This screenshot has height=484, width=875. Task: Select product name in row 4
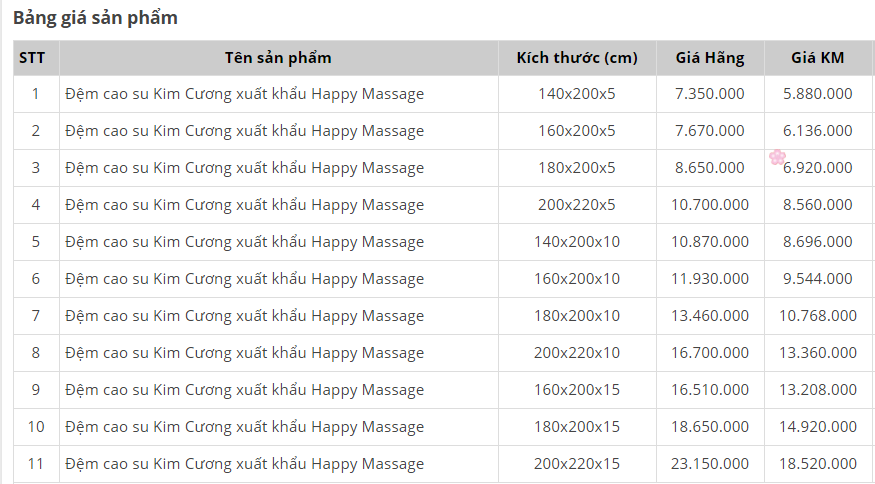[x=245, y=205]
